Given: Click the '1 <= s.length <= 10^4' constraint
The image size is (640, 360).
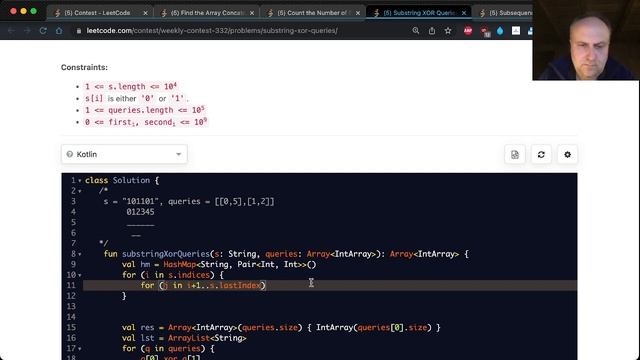Looking at the screenshot, I should (x=131, y=87).
